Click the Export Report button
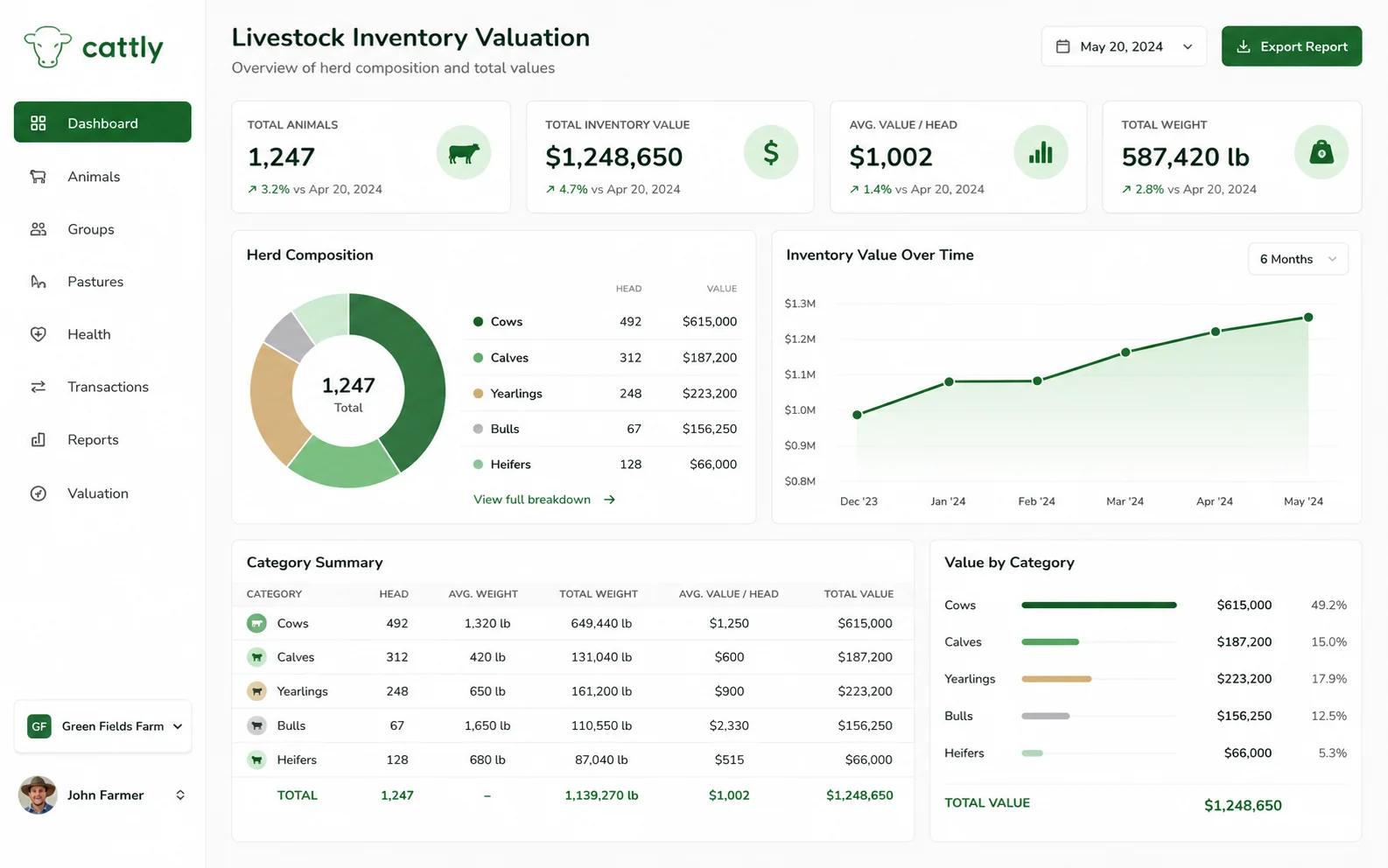This screenshot has width=1388, height=868. tap(1292, 46)
